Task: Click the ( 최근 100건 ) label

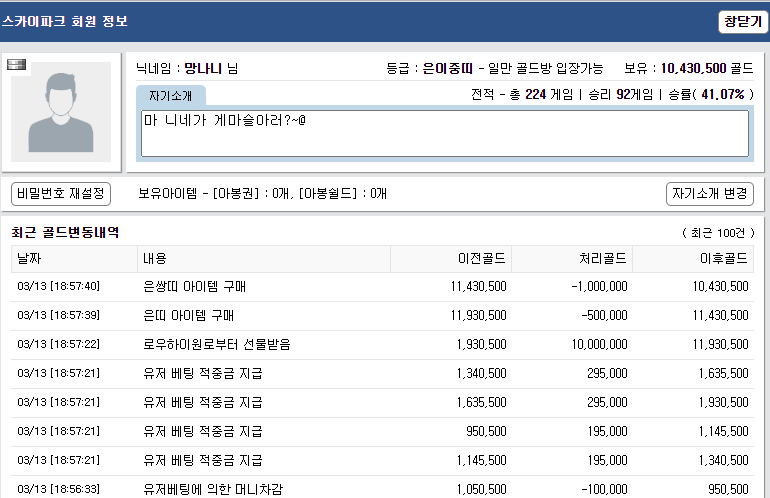Action: point(718,233)
